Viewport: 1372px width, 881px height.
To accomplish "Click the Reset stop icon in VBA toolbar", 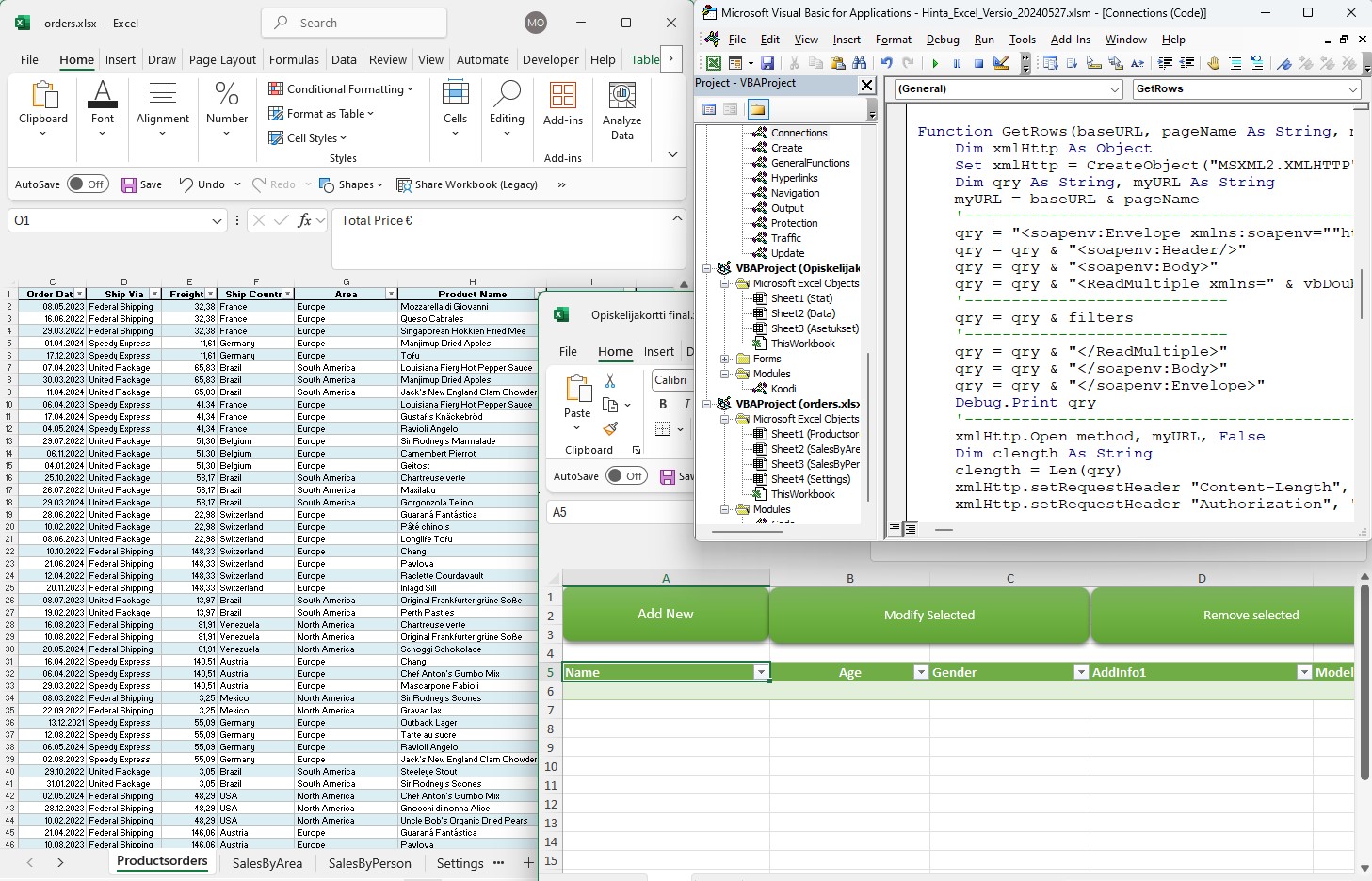I will click(978, 63).
